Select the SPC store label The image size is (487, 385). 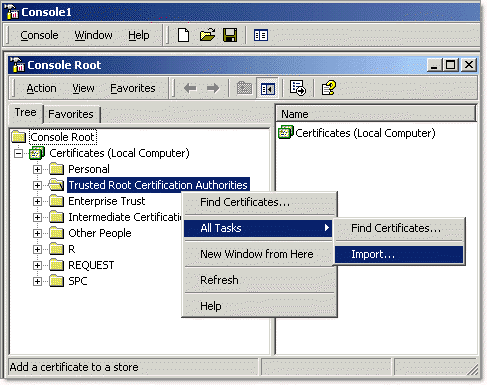78,281
